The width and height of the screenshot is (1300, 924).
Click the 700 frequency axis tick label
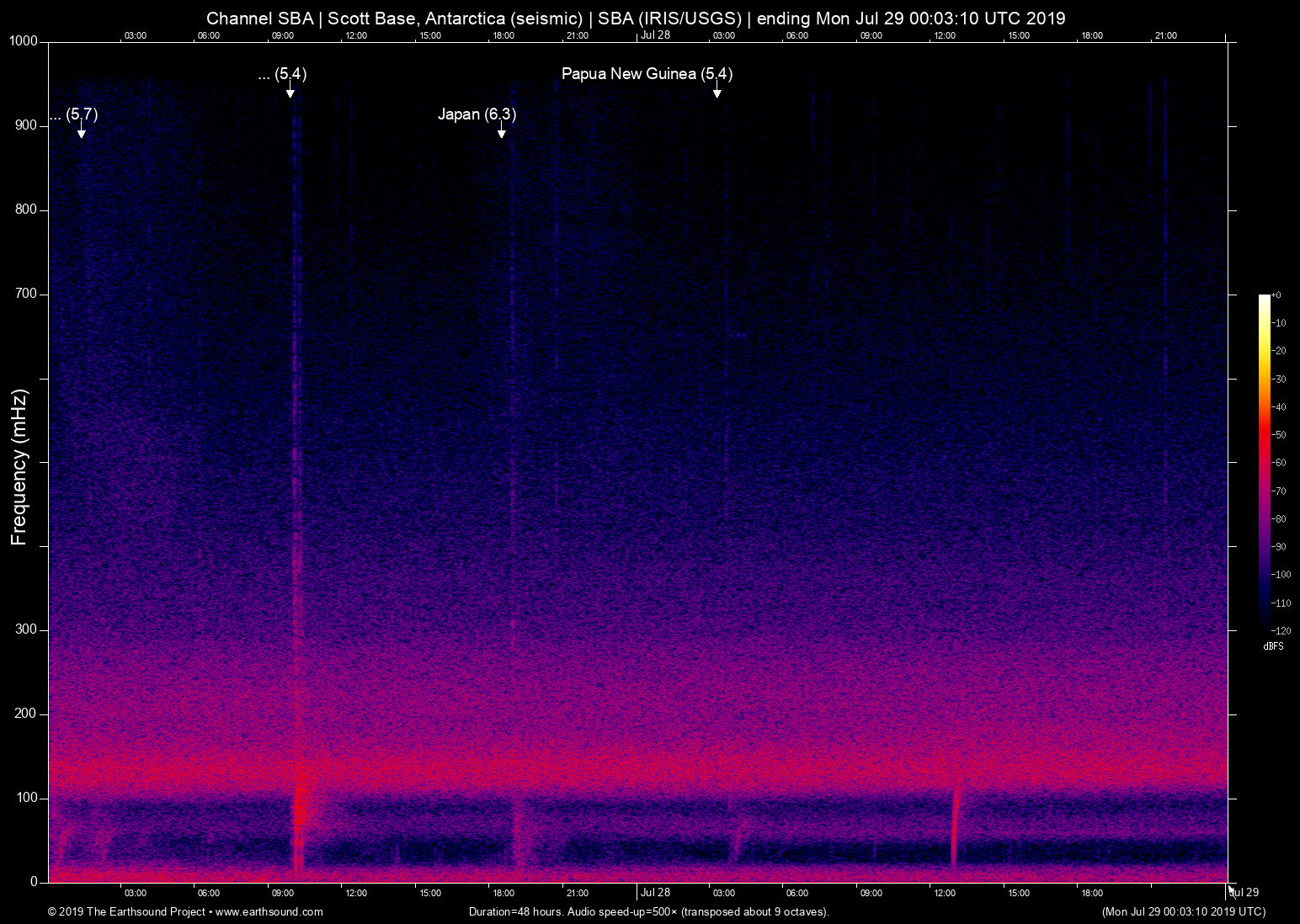tap(26, 294)
